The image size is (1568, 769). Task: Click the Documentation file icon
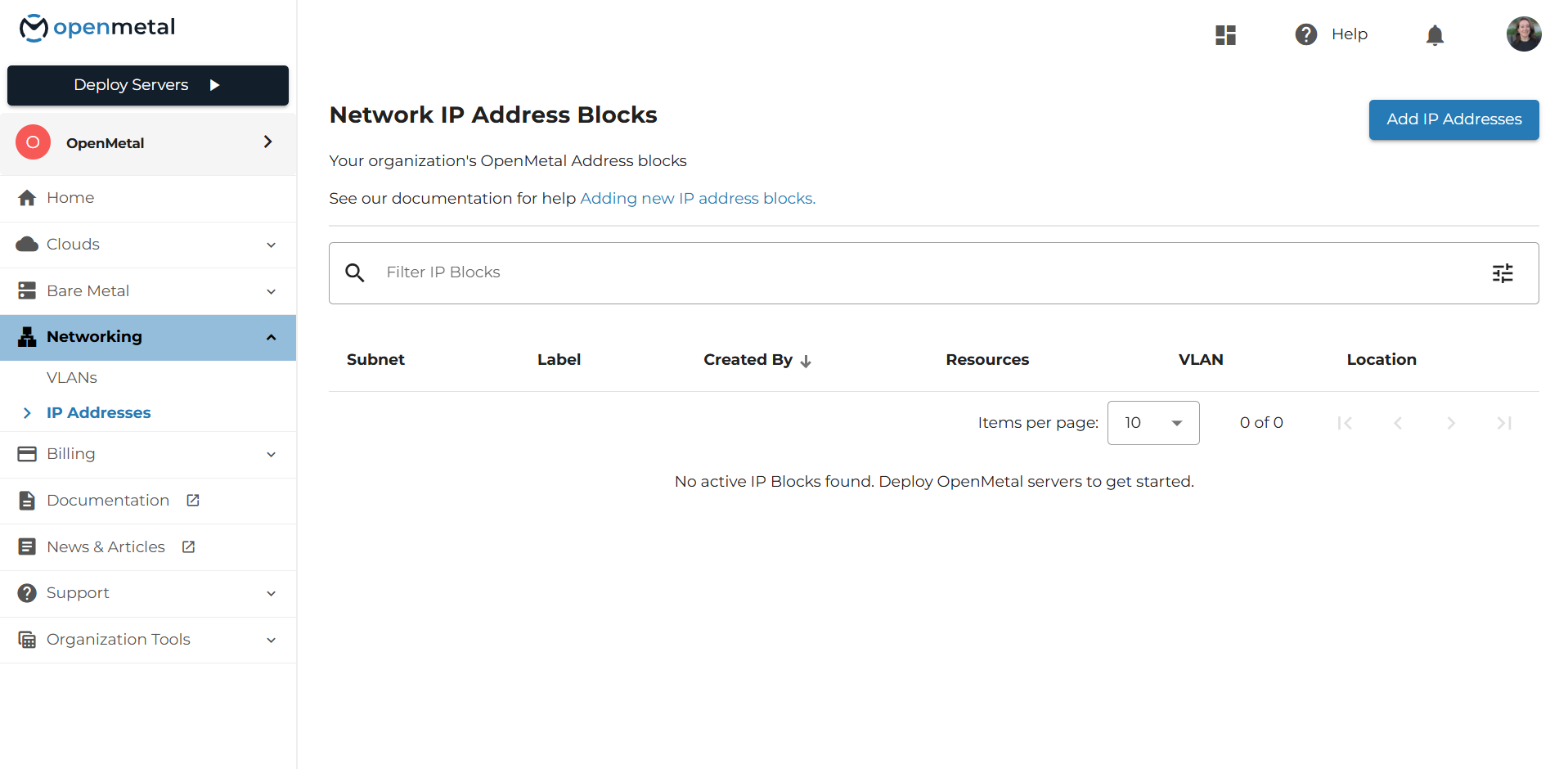pos(27,501)
